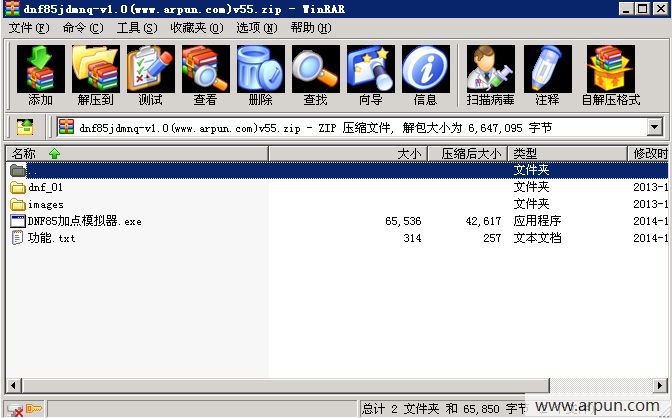Click the horizontal scrollbar right arrow
672x418 pixels.
660,385
